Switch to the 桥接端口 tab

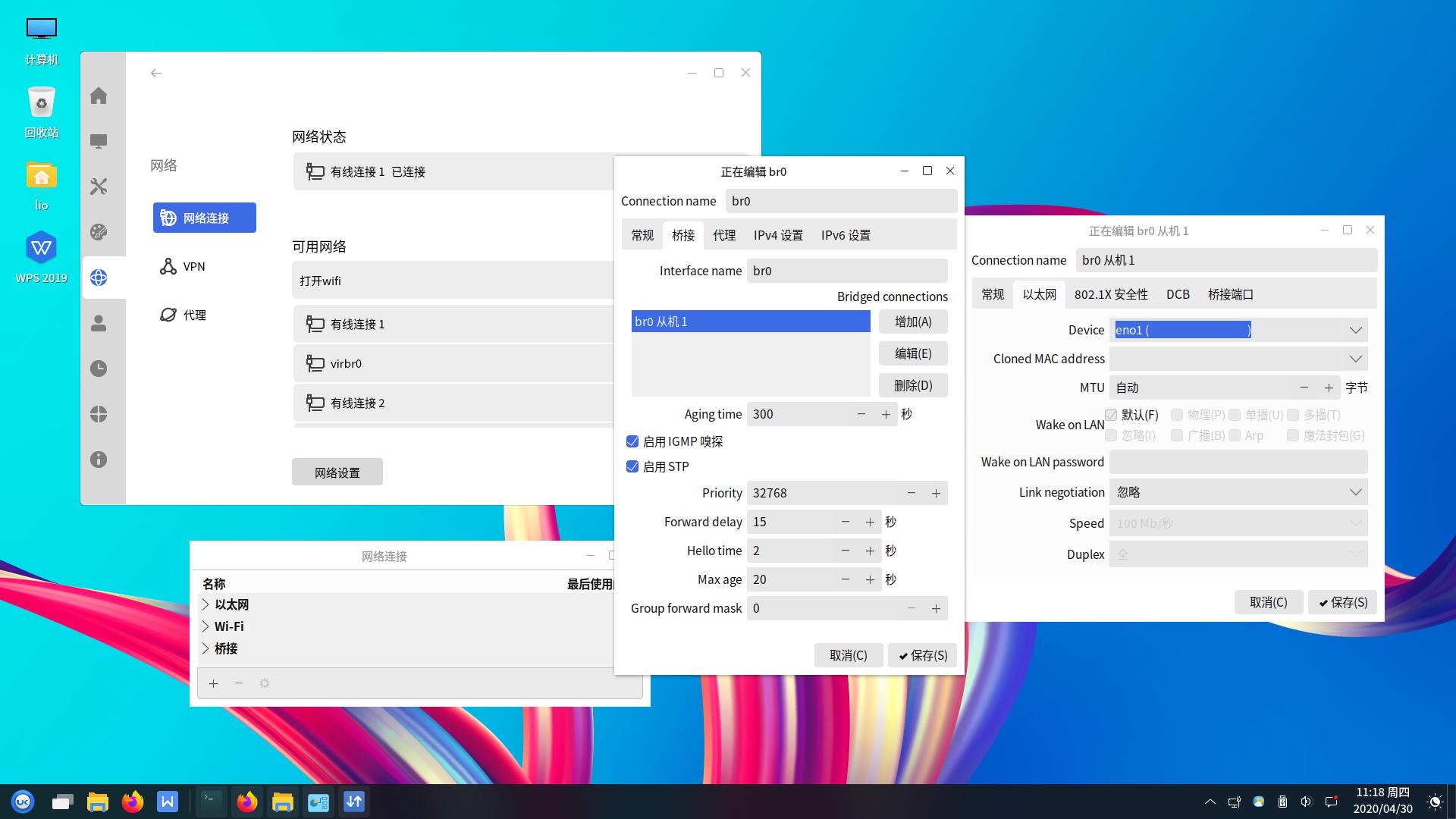1231,294
